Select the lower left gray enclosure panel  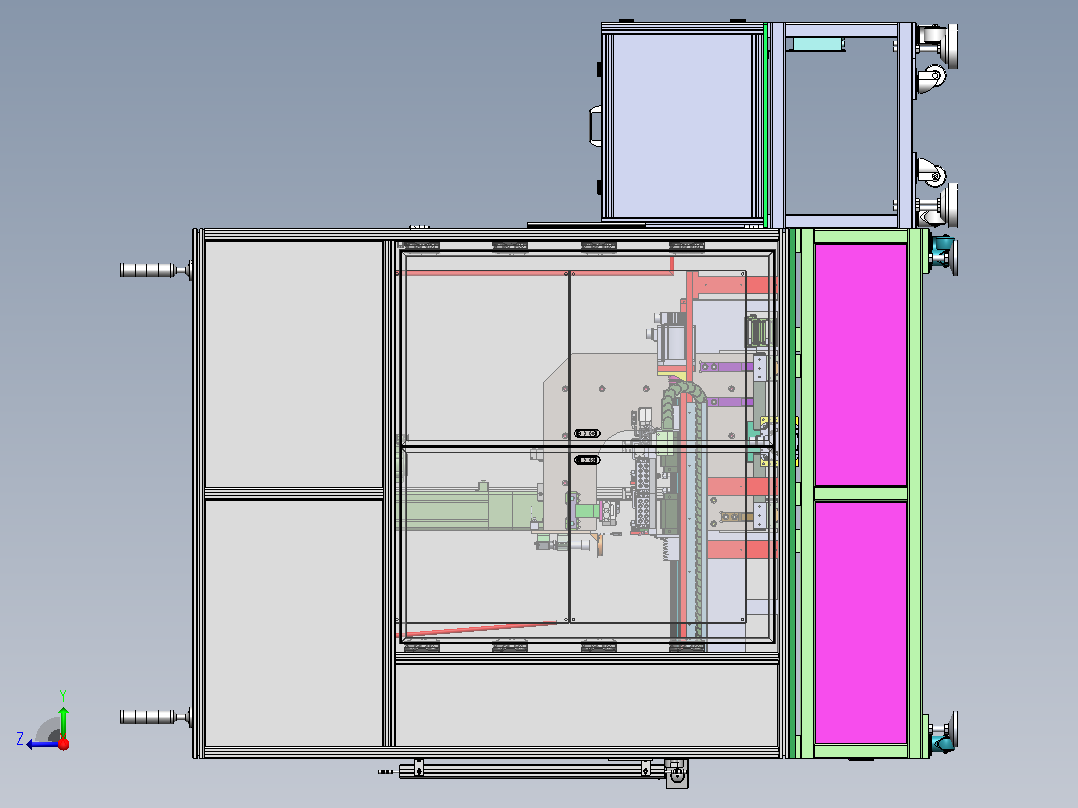(x=294, y=622)
